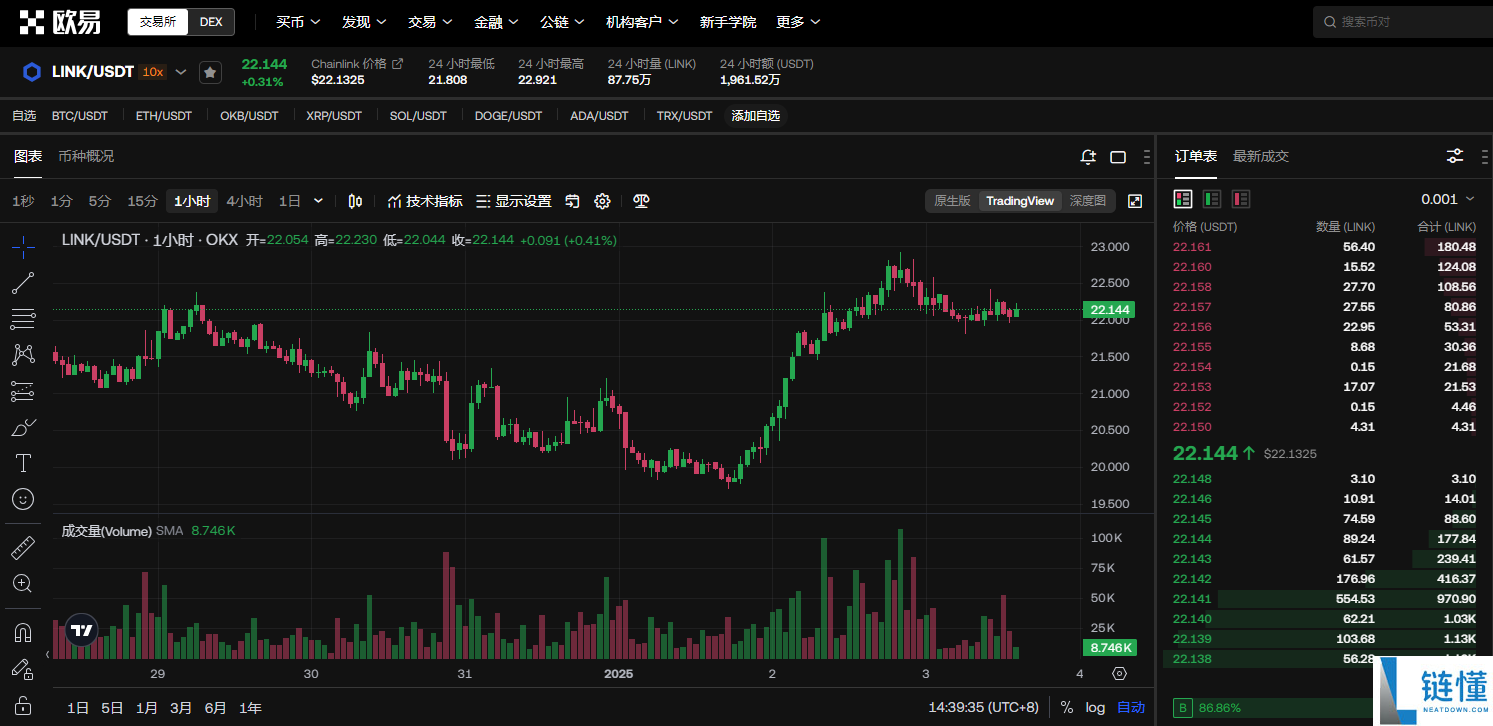Open the 币种概况 tab
Image resolution: width=1493 pixels, height=726 pixels.
(x=86, y=156)
